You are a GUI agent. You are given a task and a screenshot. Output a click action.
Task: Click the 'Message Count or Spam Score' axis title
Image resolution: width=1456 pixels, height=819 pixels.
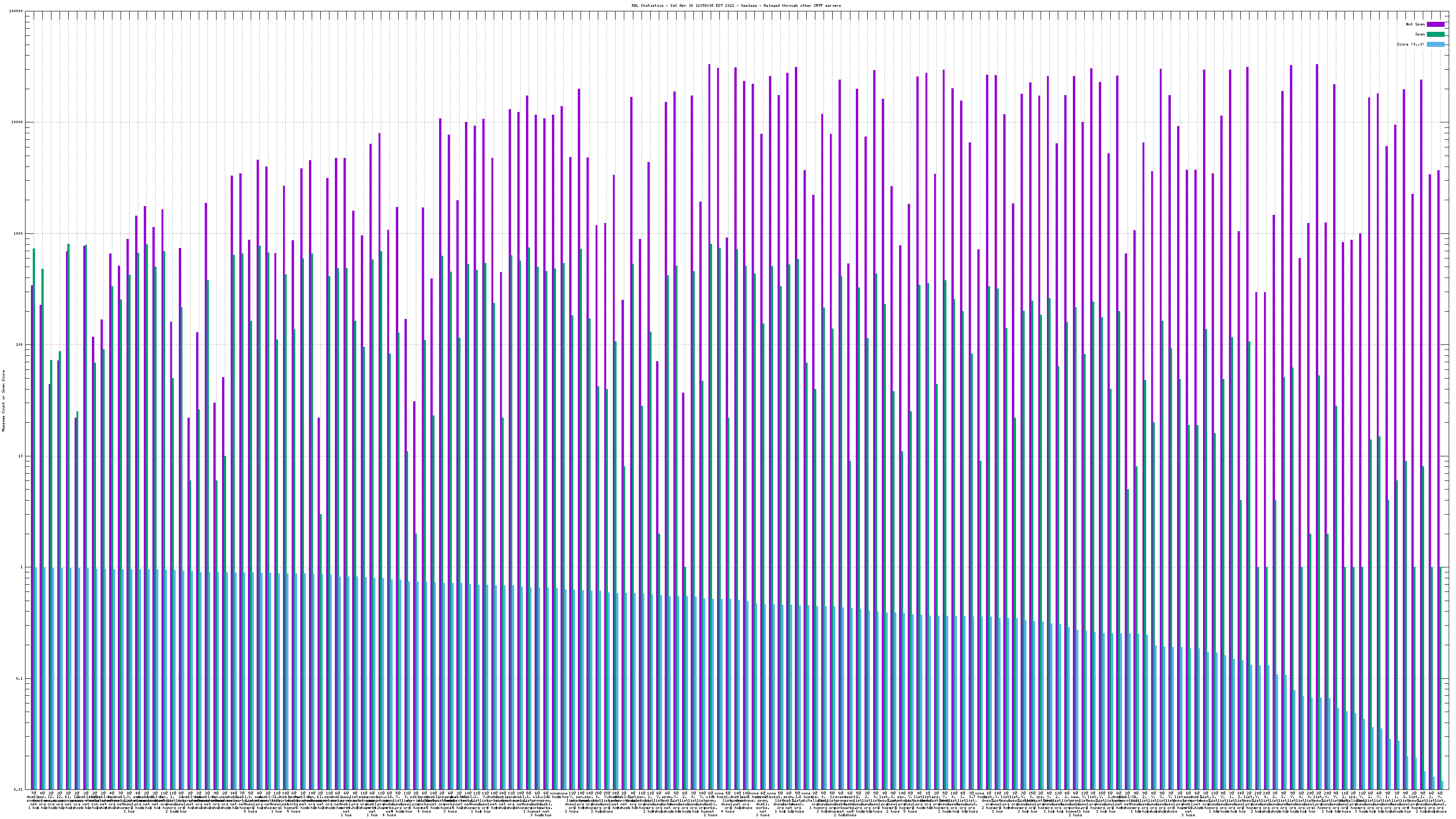[3, 400]
